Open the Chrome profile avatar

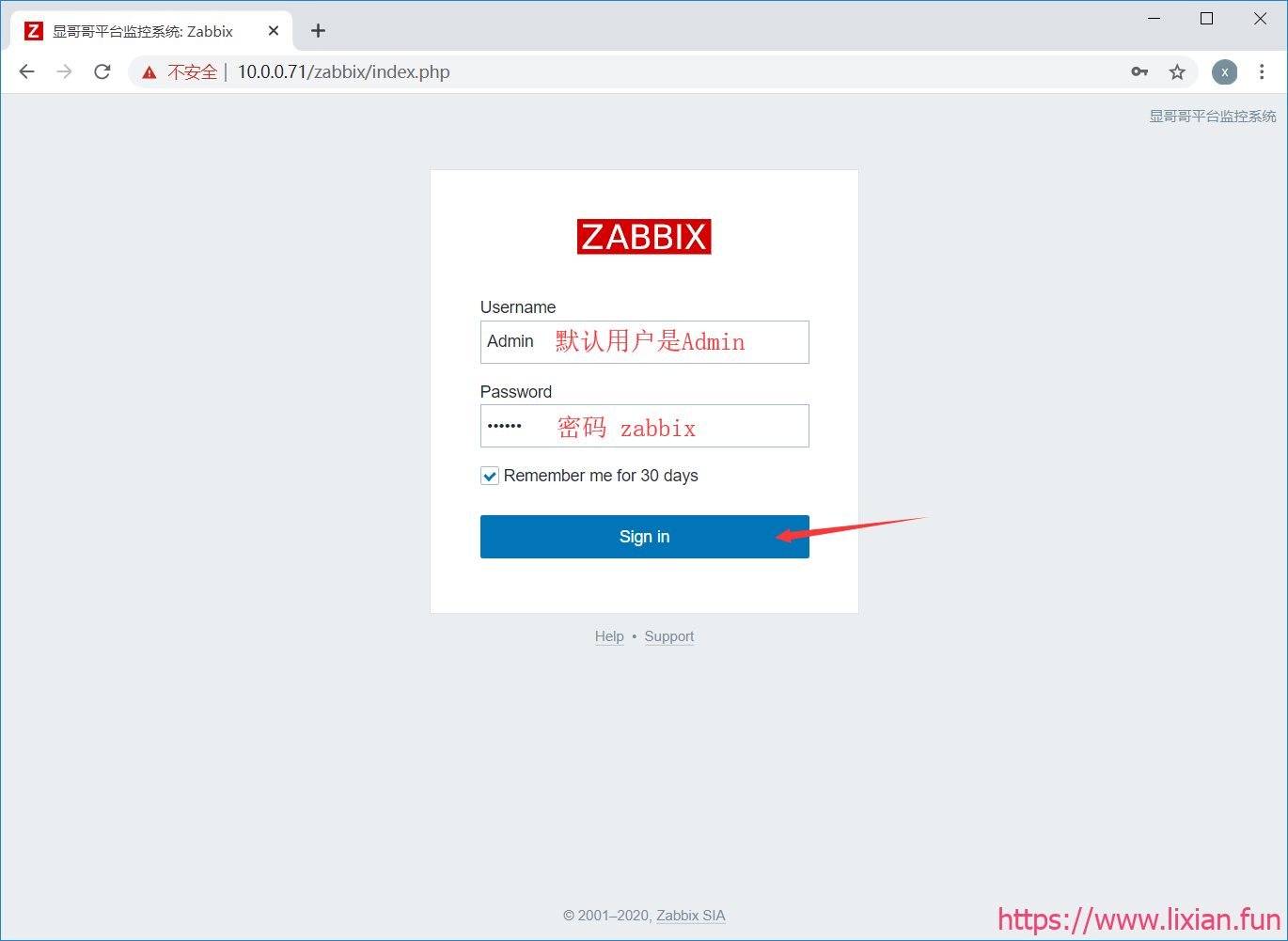click(x=1224, y=71)
